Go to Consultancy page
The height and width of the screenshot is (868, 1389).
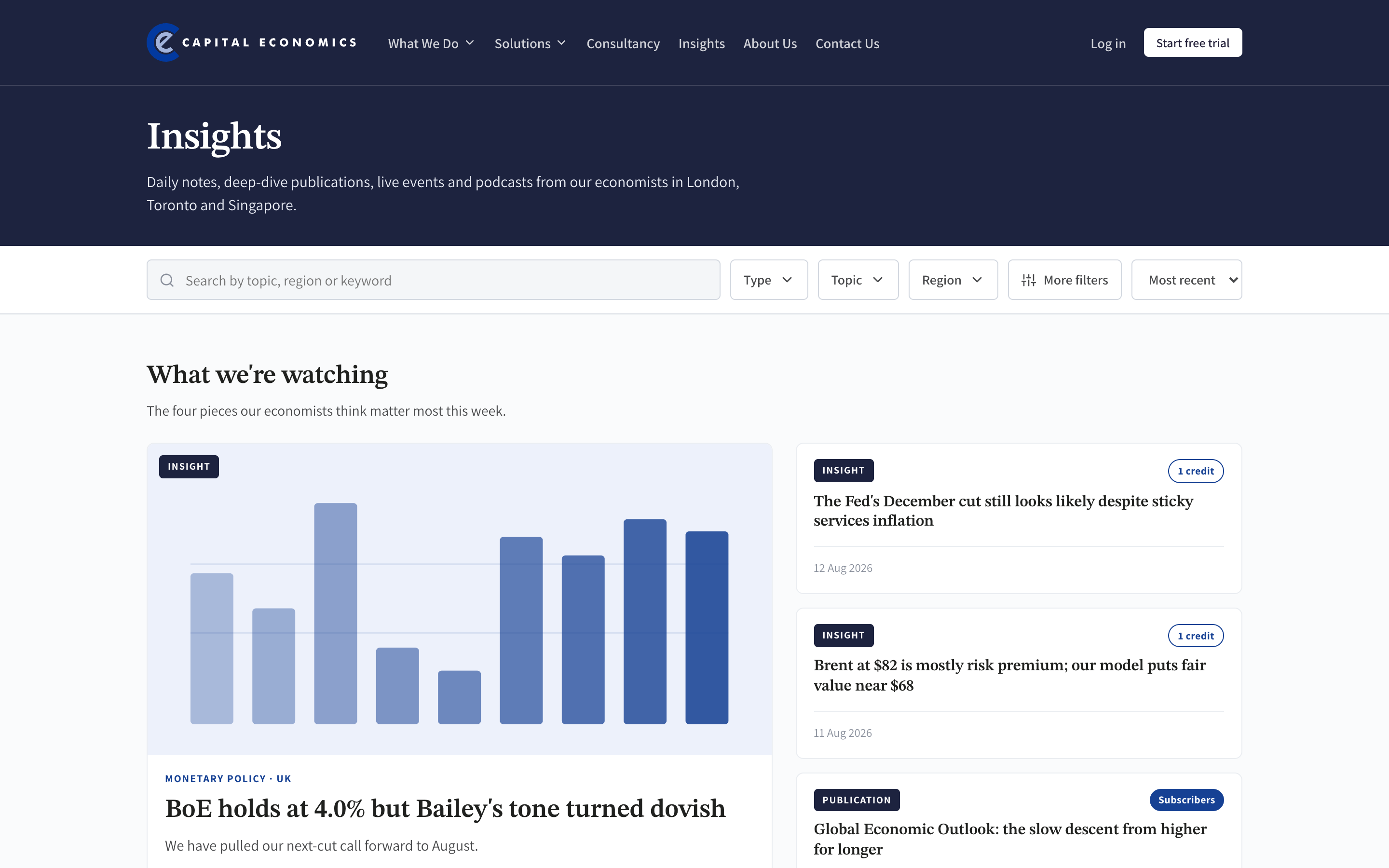(x=623, y=43)
